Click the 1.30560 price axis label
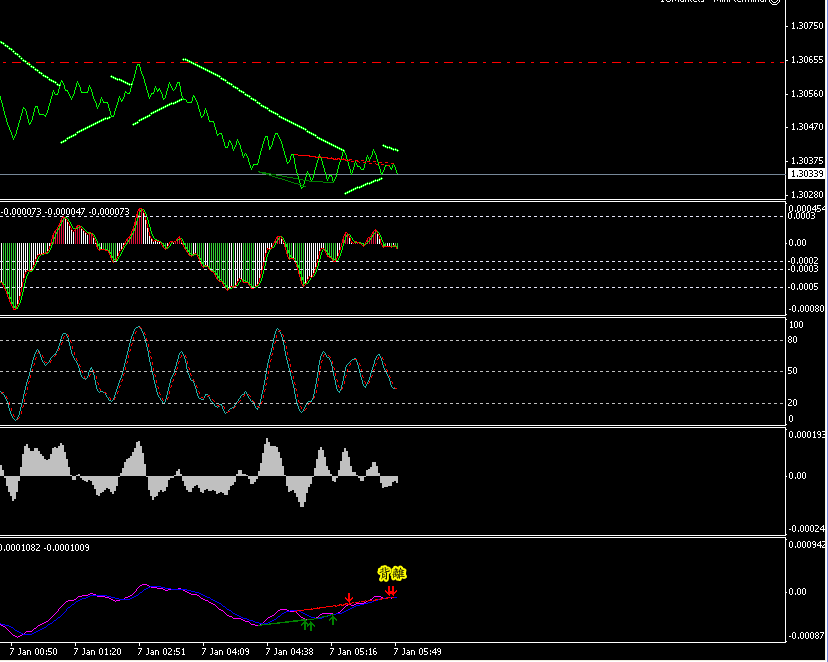 tap(807, 94)
